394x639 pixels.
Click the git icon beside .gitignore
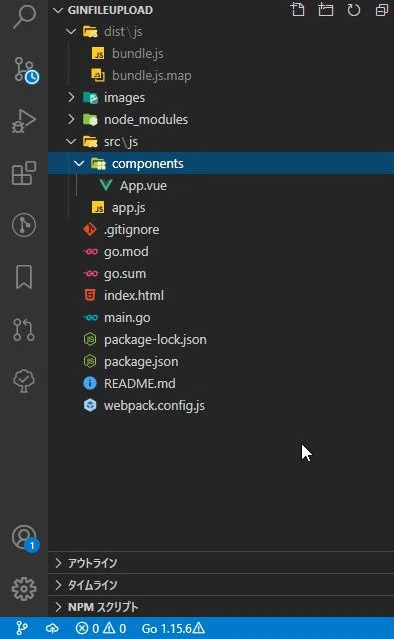coord(90,229)
